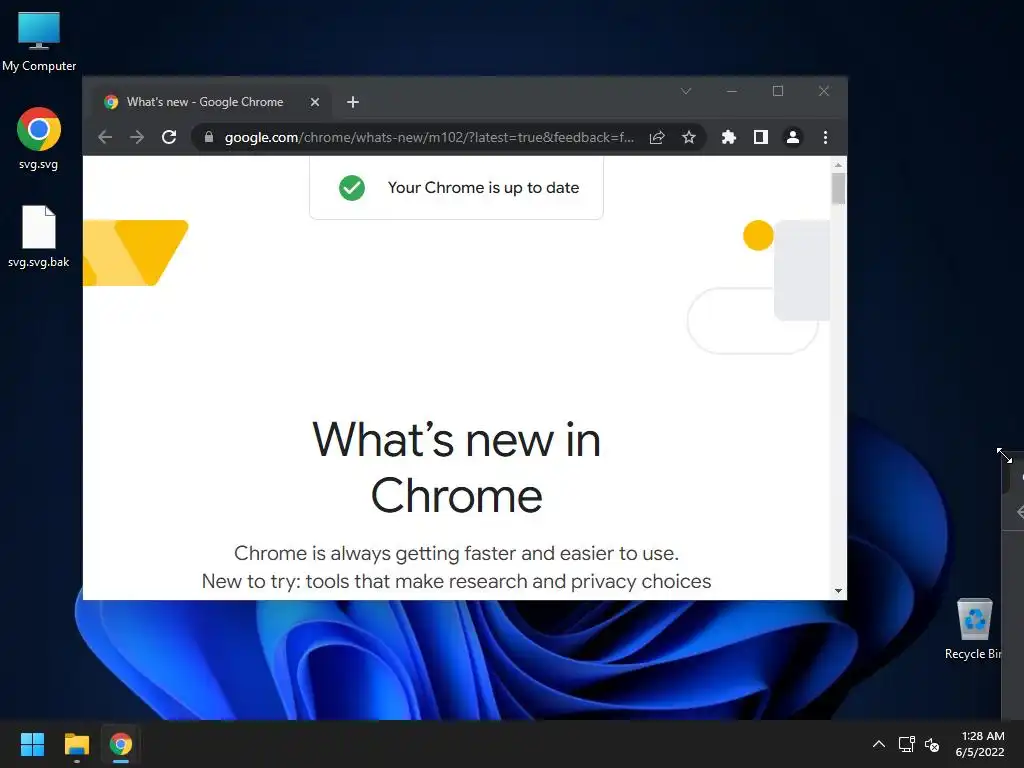Click the 'What's new in Chrome' heading

click(x=456, y=468)
